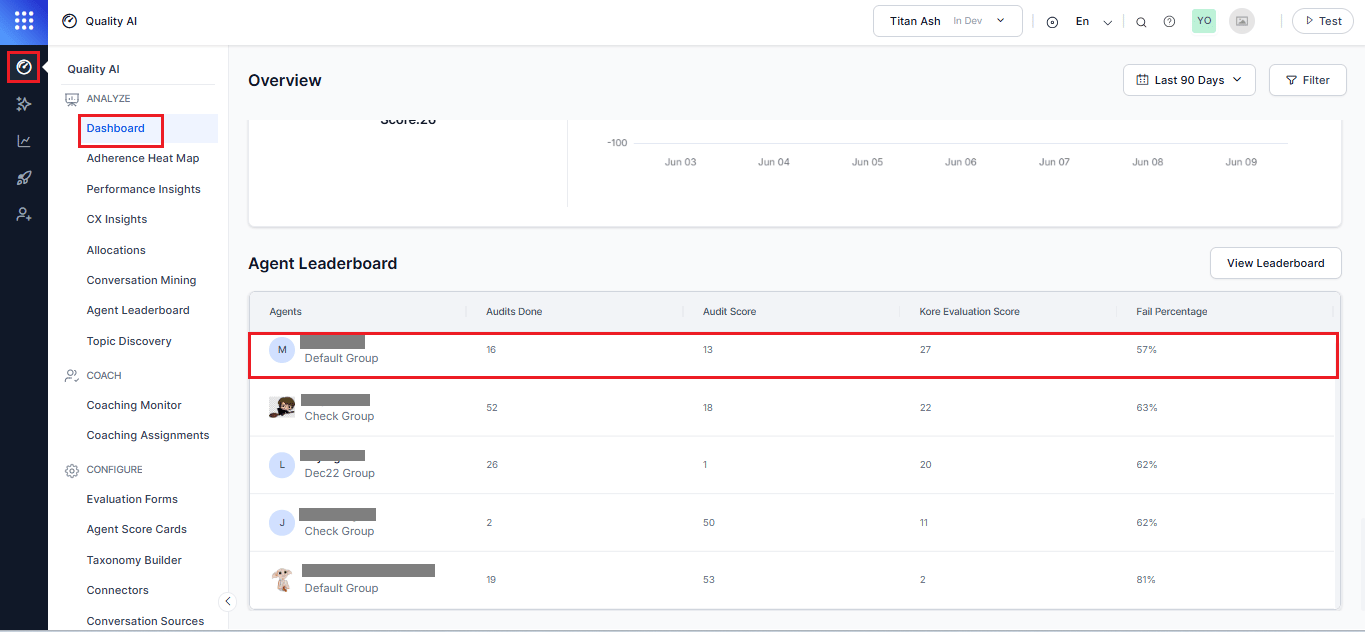Viewport: 1365px width, 632px height.
Task: Open the sparkle automation sidebar icon
Action: point(24,104)
